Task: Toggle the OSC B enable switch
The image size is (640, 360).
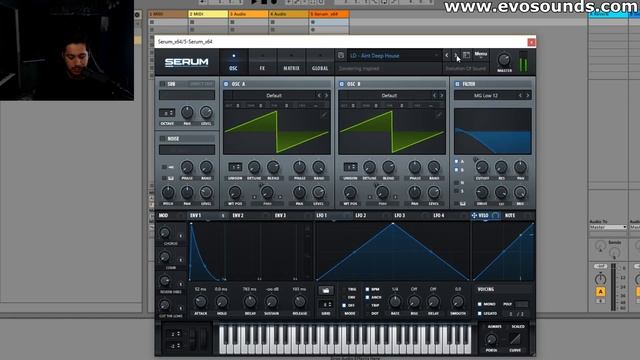Action: (341, 84)
